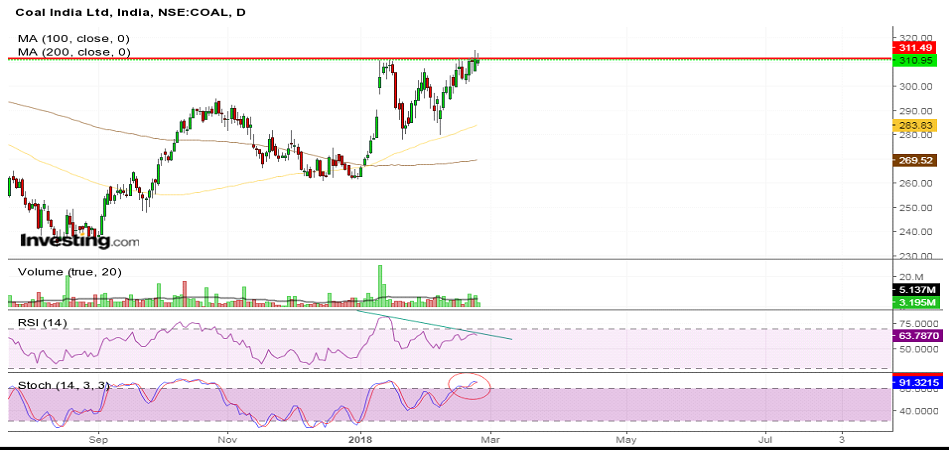Click the 290.00 price axis label
Screen dimensions: 949x452
(915, 111)
